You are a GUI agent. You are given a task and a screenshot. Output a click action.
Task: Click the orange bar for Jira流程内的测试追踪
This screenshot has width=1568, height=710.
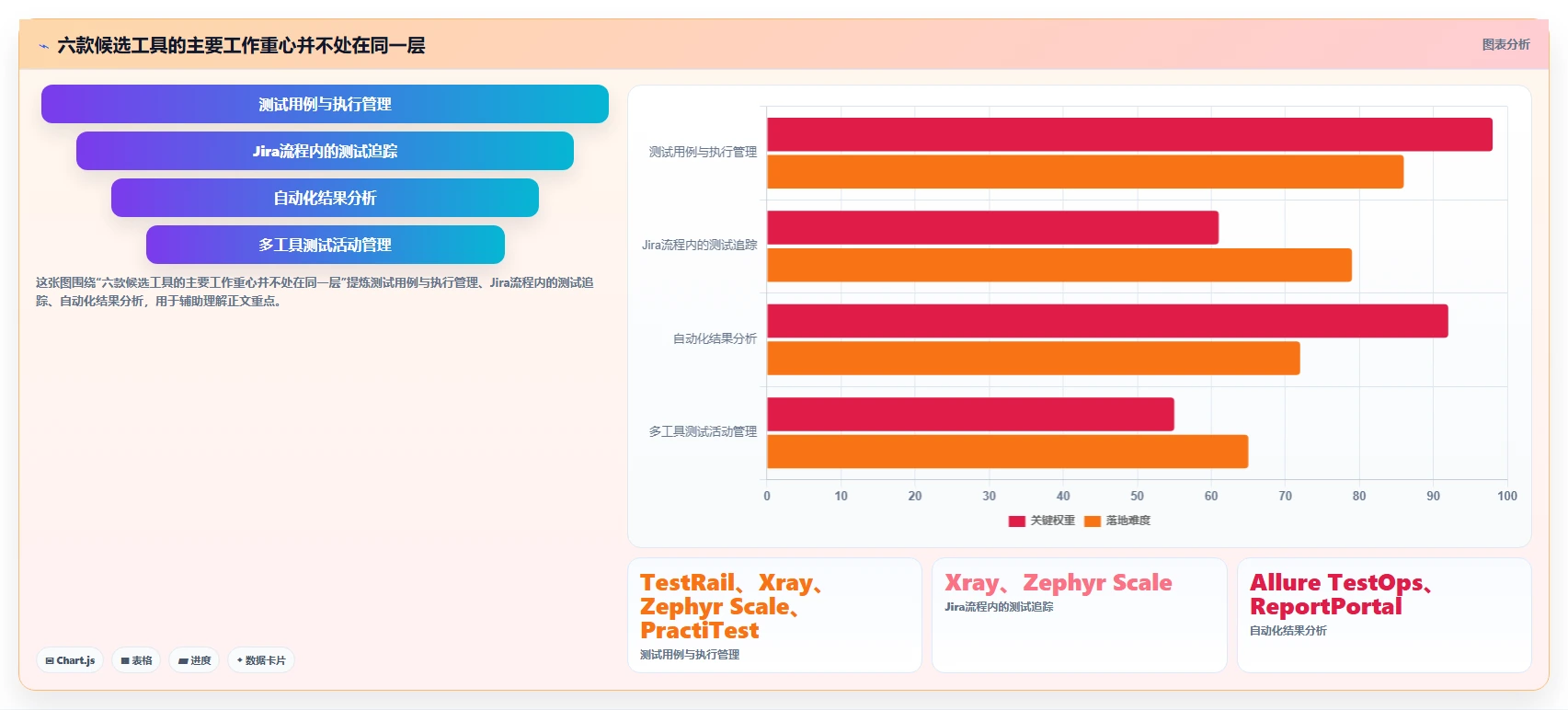tap(1059, 265)
